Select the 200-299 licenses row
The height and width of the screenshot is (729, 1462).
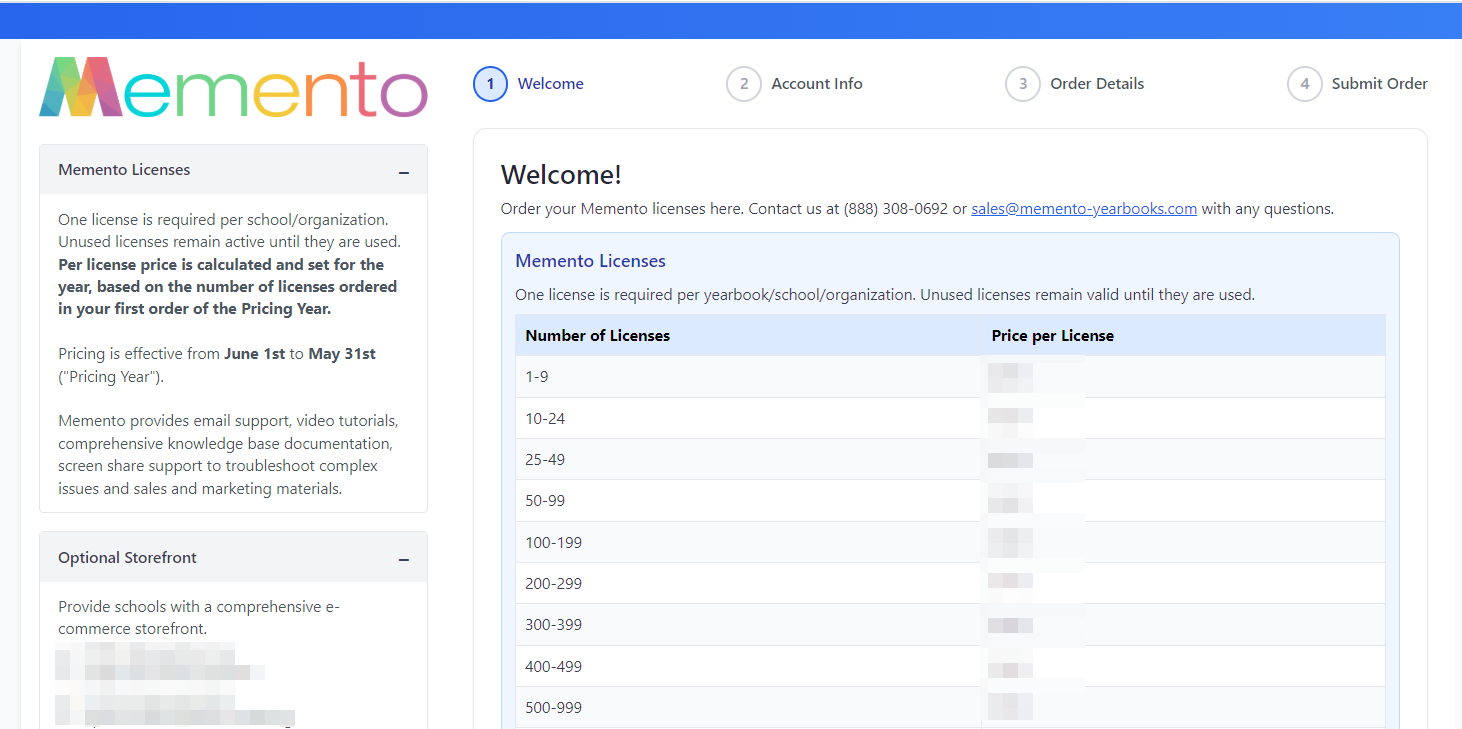(x=950, y=583)
